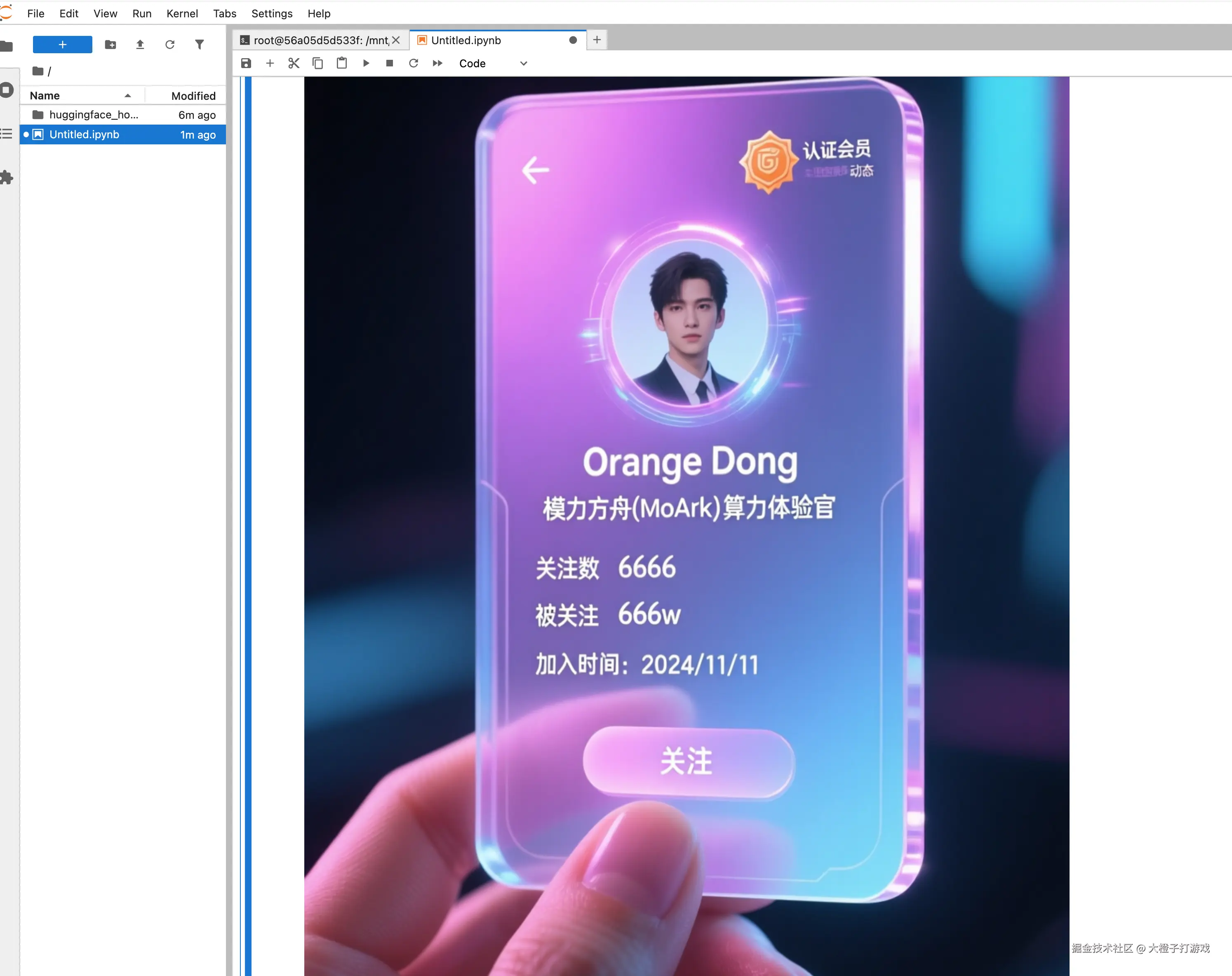Toggle the file name filter
The image size is (1232, 976).
pyautogui.click(x=199, y=45)
